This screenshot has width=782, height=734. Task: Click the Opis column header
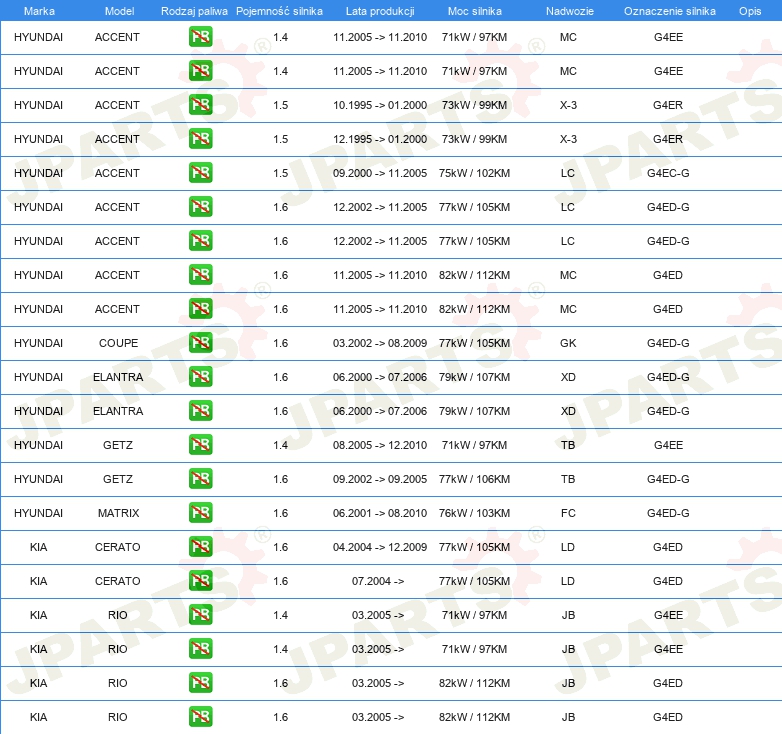click(x=750, y=11)
